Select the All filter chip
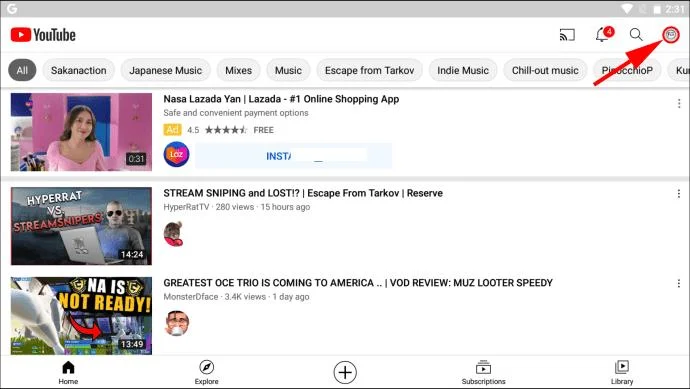The width and height of the screenshot is (690, 389). coord(22,70)
